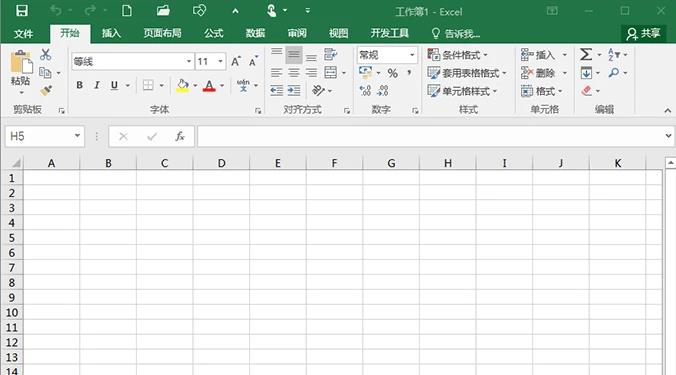The image size is (676, 375).
Task: Click the Wrap Text icon
Action: (x=331, y=54)
